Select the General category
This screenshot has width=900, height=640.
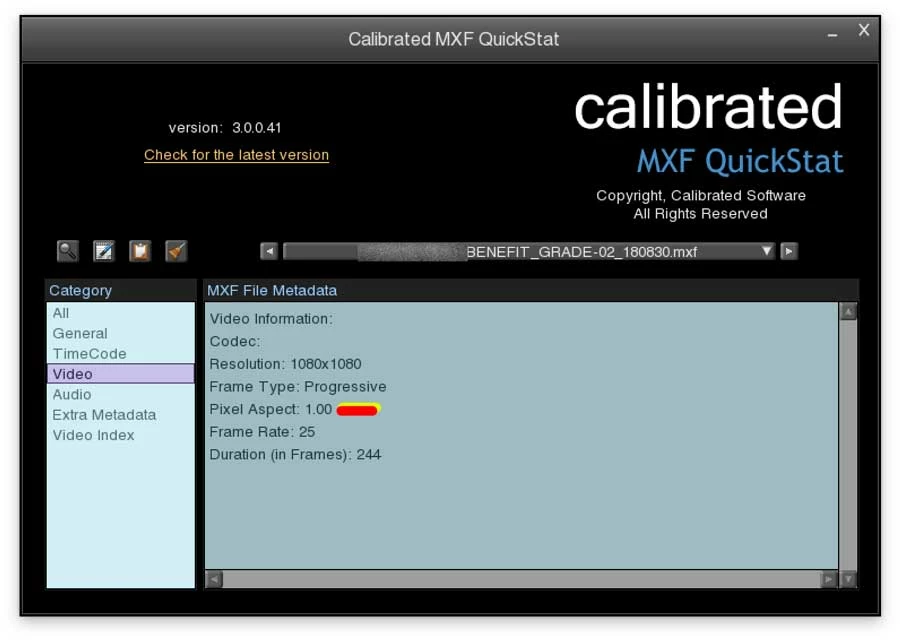121,333
